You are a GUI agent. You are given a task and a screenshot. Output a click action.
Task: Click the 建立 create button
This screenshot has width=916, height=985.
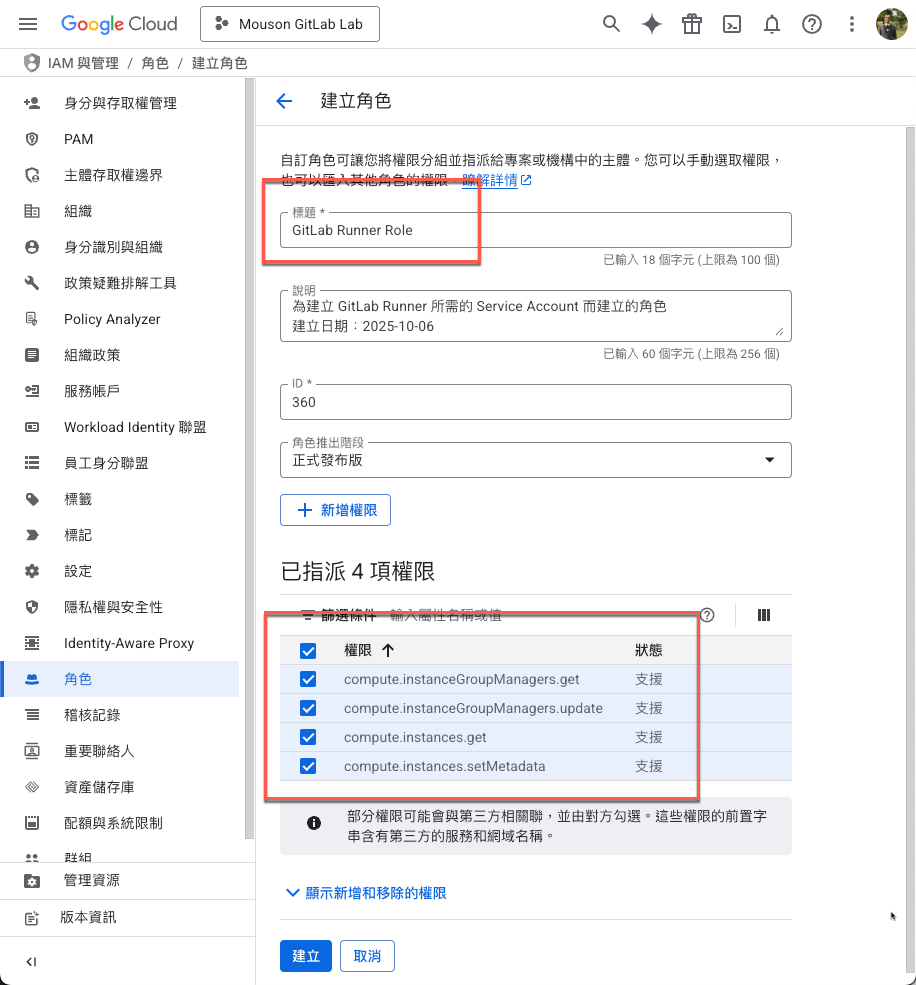(306, 956)
